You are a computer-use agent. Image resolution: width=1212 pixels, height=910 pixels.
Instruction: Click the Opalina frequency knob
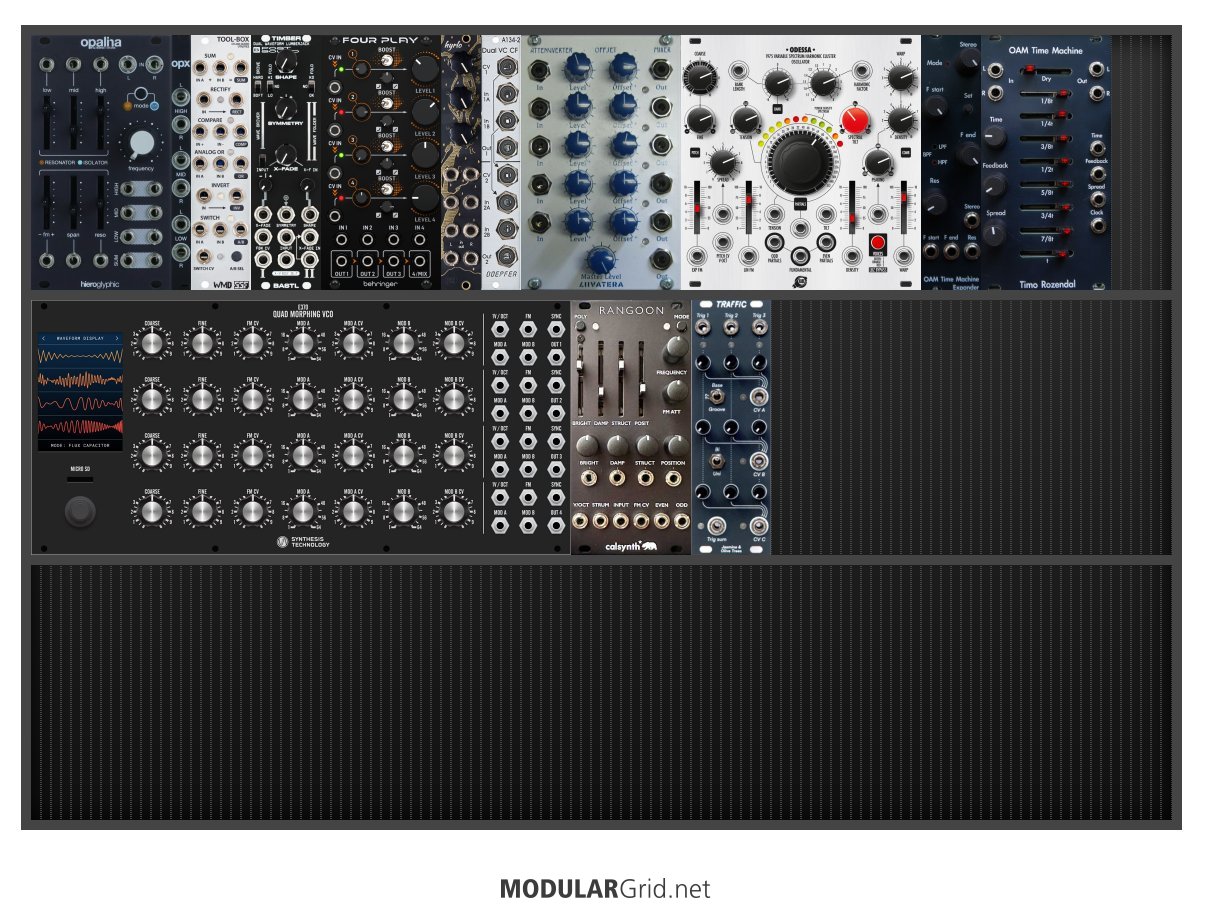click(x=142, y=144)
